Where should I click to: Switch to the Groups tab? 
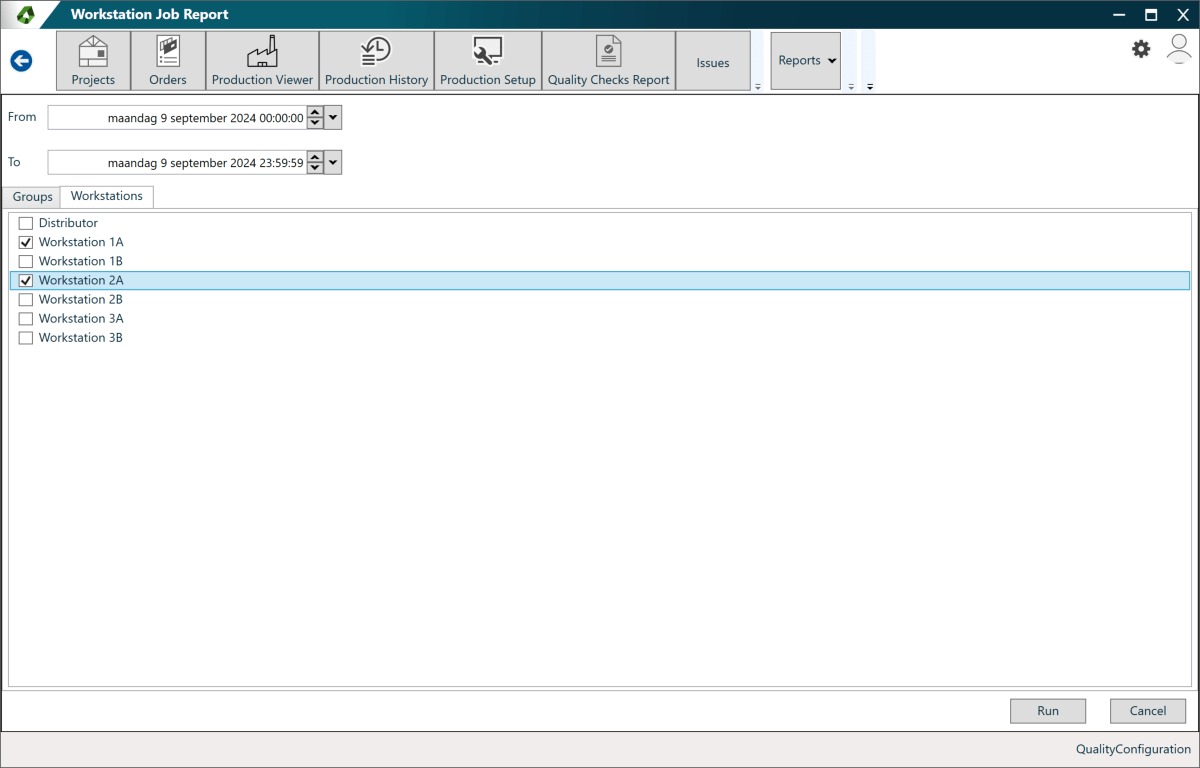(32, 197)
